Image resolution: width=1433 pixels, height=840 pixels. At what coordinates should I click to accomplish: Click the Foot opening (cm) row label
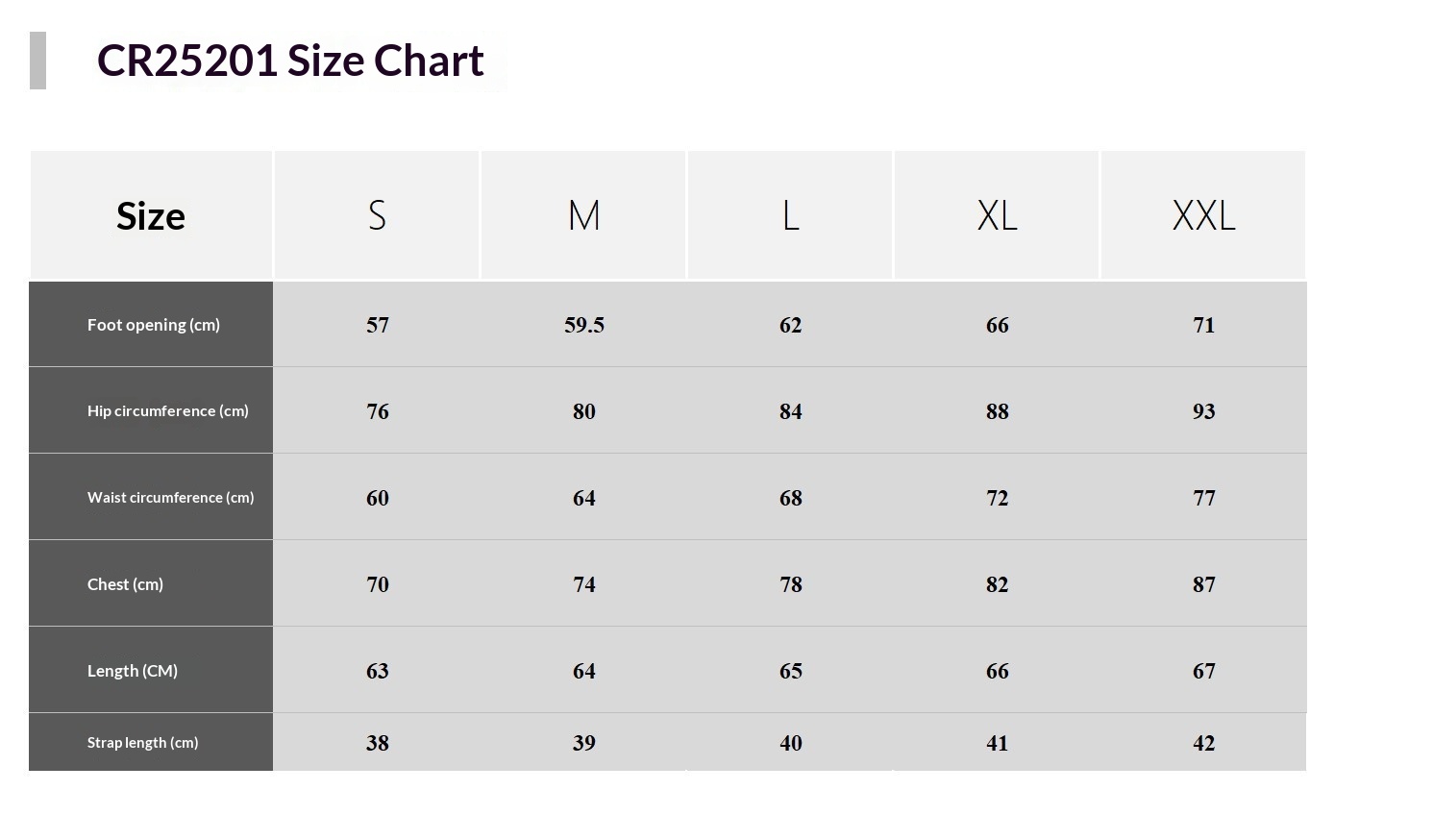[154, 325]
